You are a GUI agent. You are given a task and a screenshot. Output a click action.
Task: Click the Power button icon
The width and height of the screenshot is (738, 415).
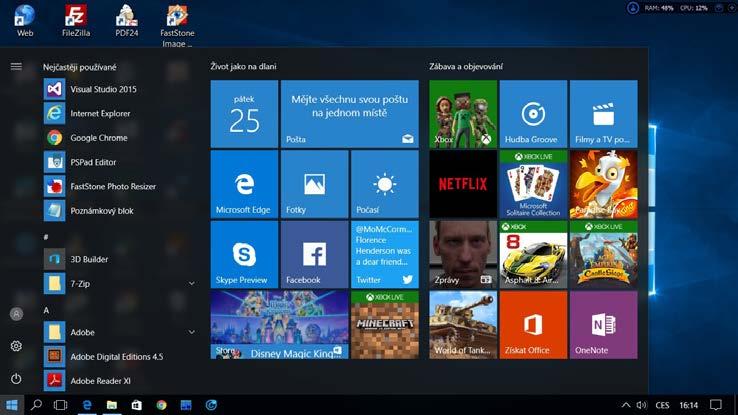click(x=16, y=379)
